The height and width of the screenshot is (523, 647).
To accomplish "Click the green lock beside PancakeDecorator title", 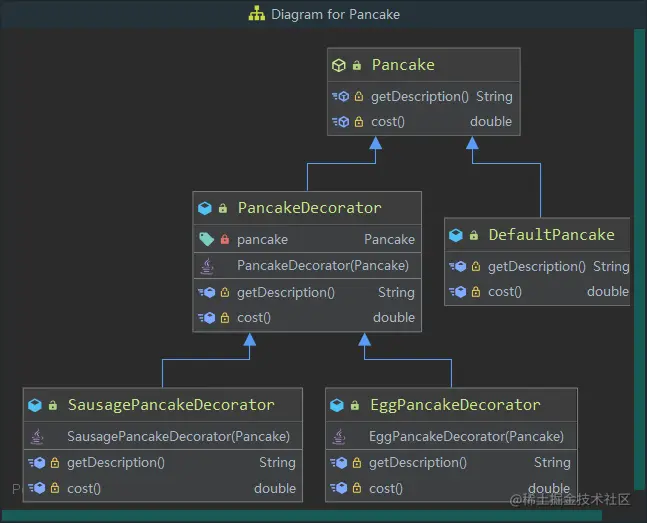I will click(x=223, y=208).
